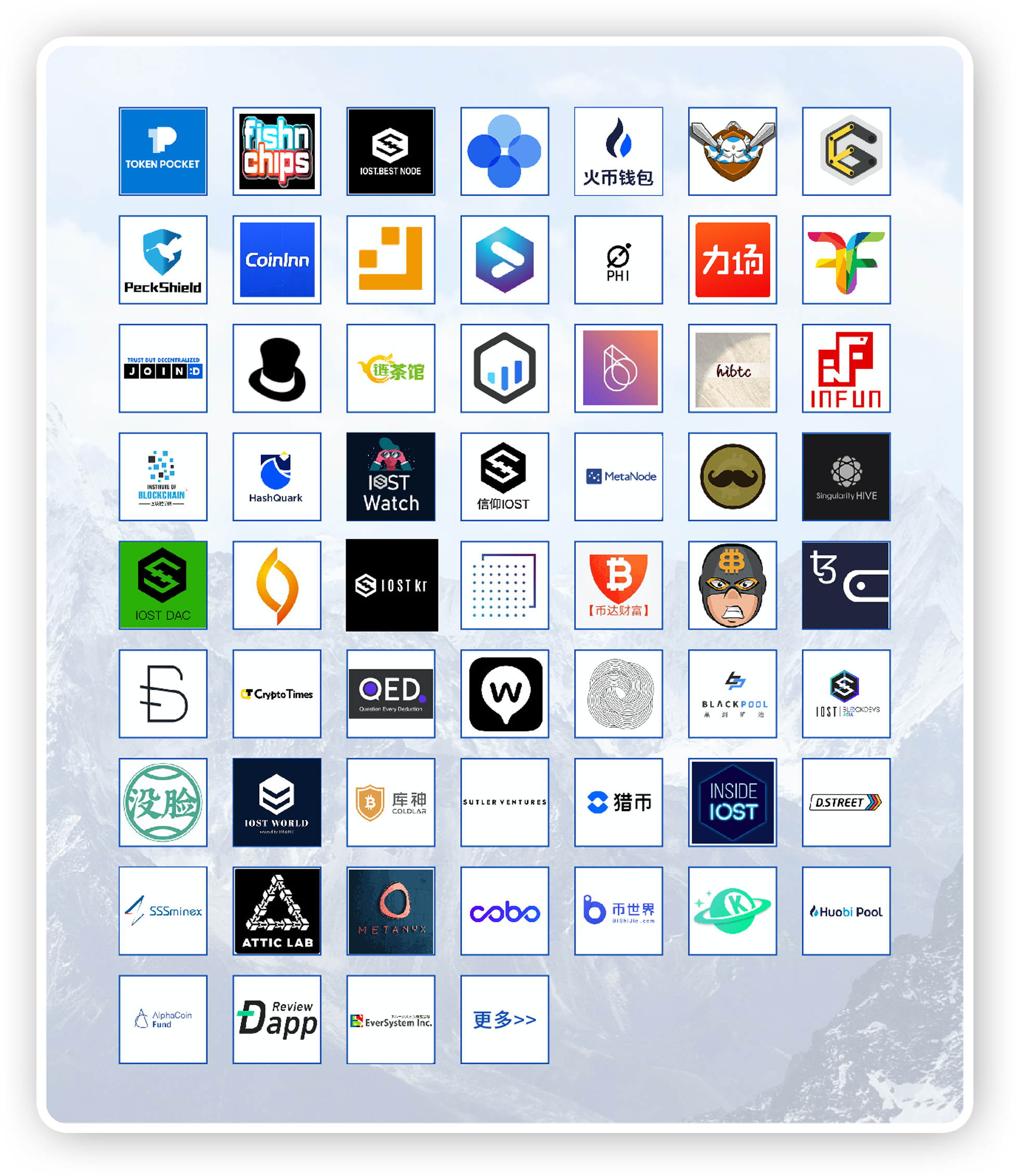This screenshot has height=1176, width=1017.
Task: Expand IOST World node options
Action: 279,799
